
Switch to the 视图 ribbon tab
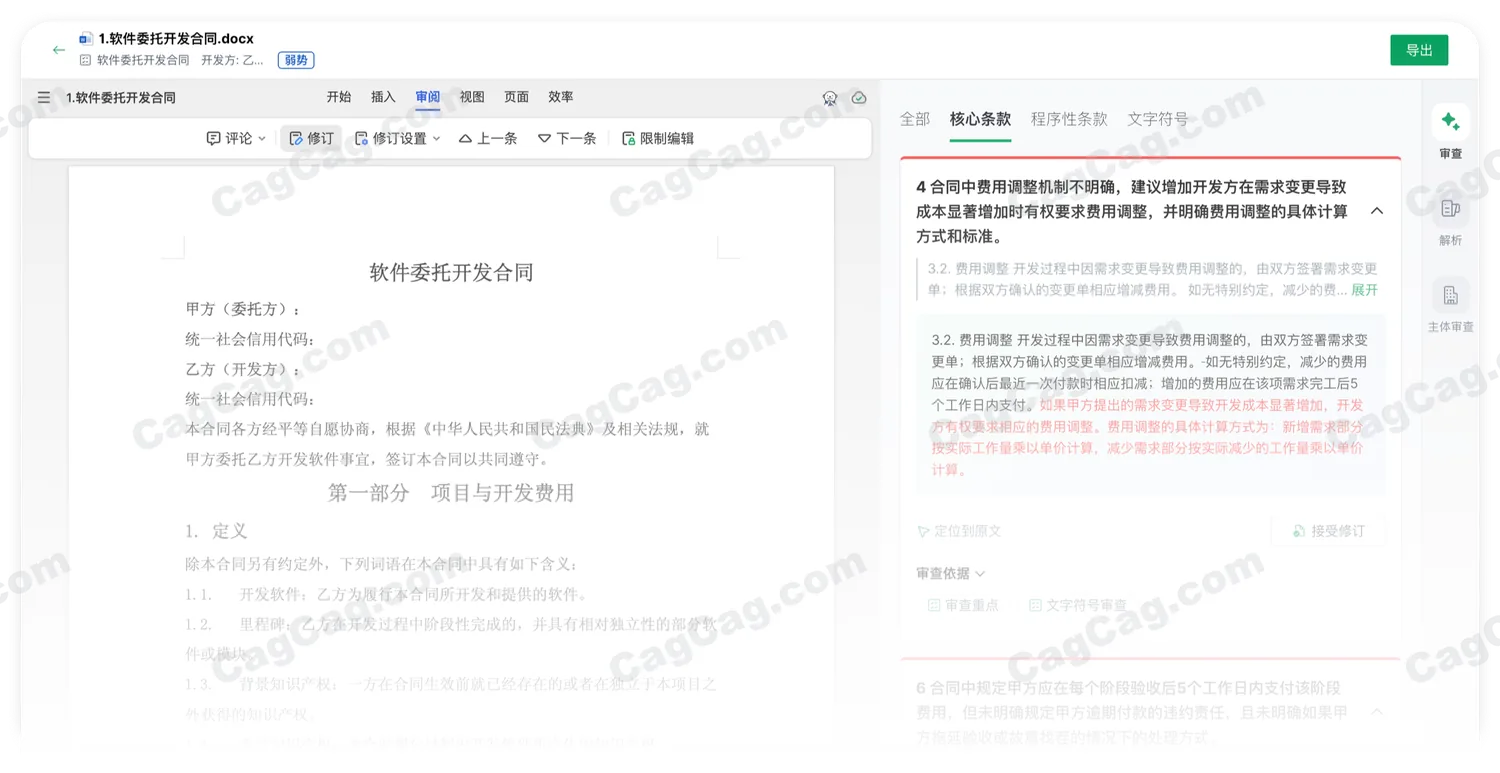[x=472, y=97]
